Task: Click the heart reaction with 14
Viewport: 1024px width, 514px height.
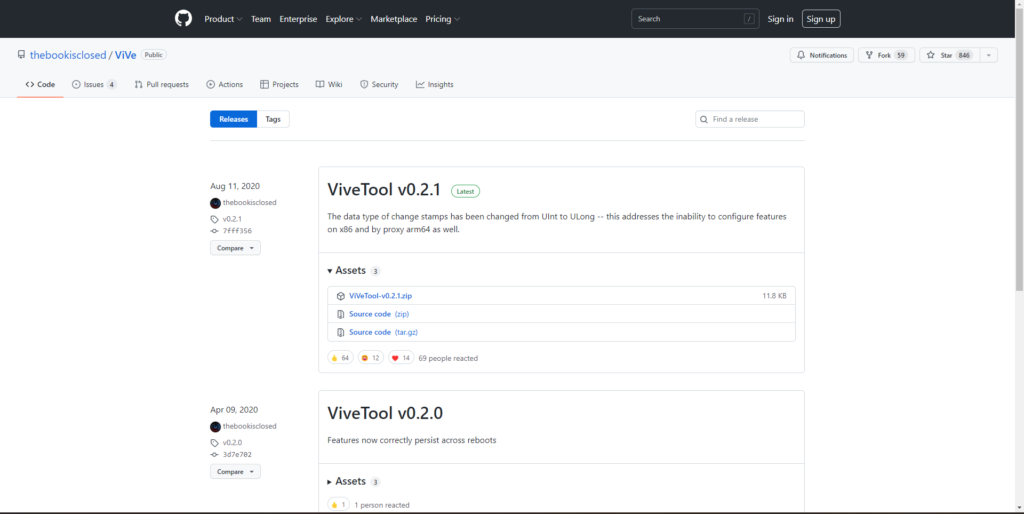Action: coord(401,358)
